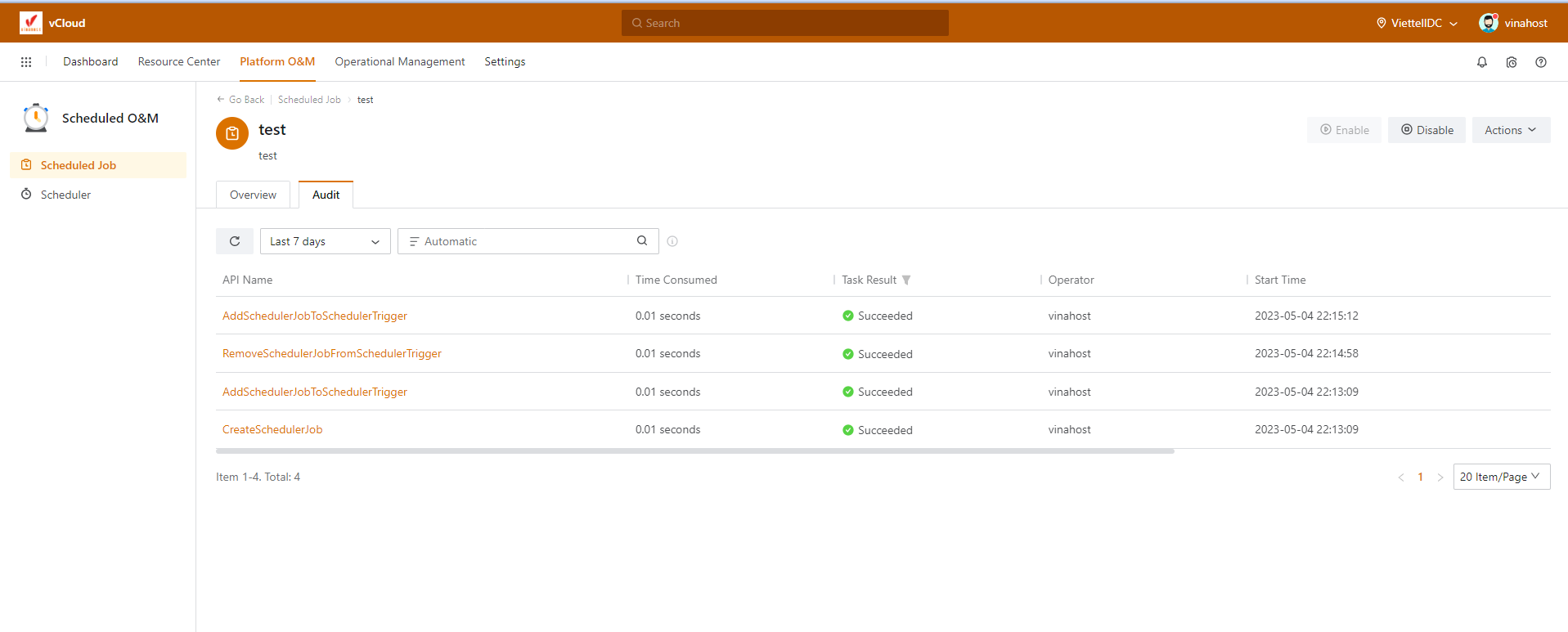Expand the ViettelIDC region selector

click(1417, 23)
